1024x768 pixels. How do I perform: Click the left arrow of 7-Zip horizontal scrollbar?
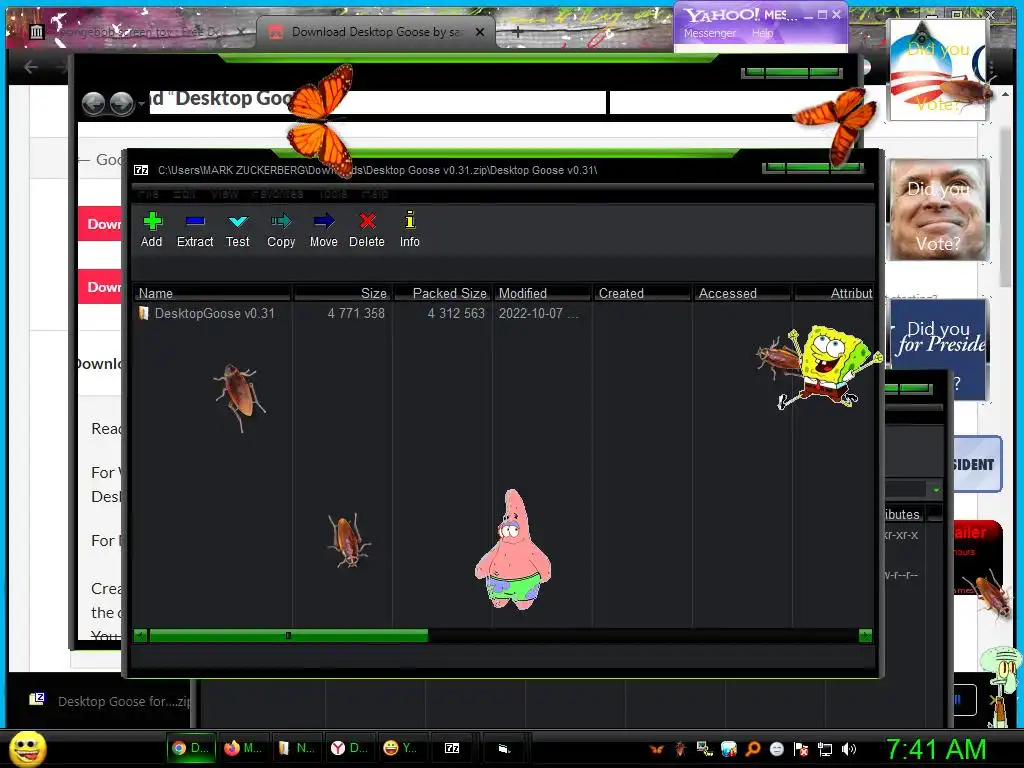coord(140,635)
